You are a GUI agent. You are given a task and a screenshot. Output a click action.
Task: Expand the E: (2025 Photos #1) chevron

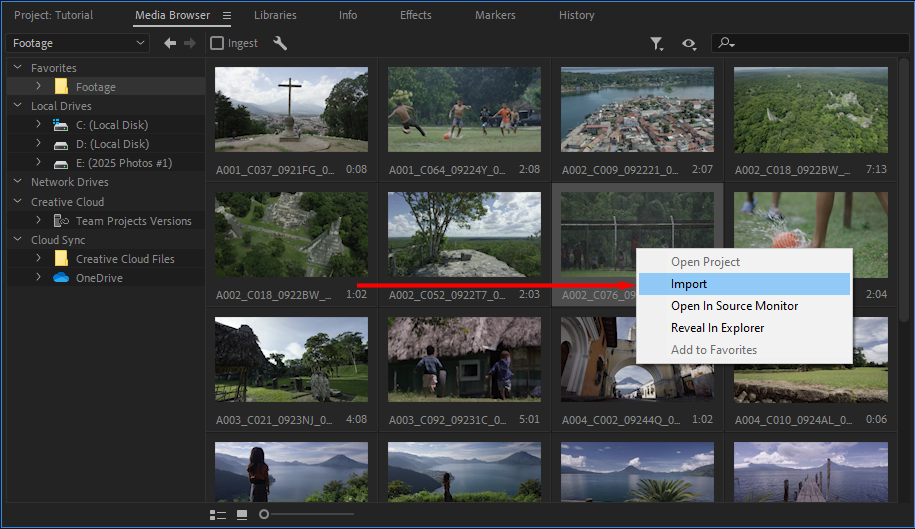[x=38, y=163]
